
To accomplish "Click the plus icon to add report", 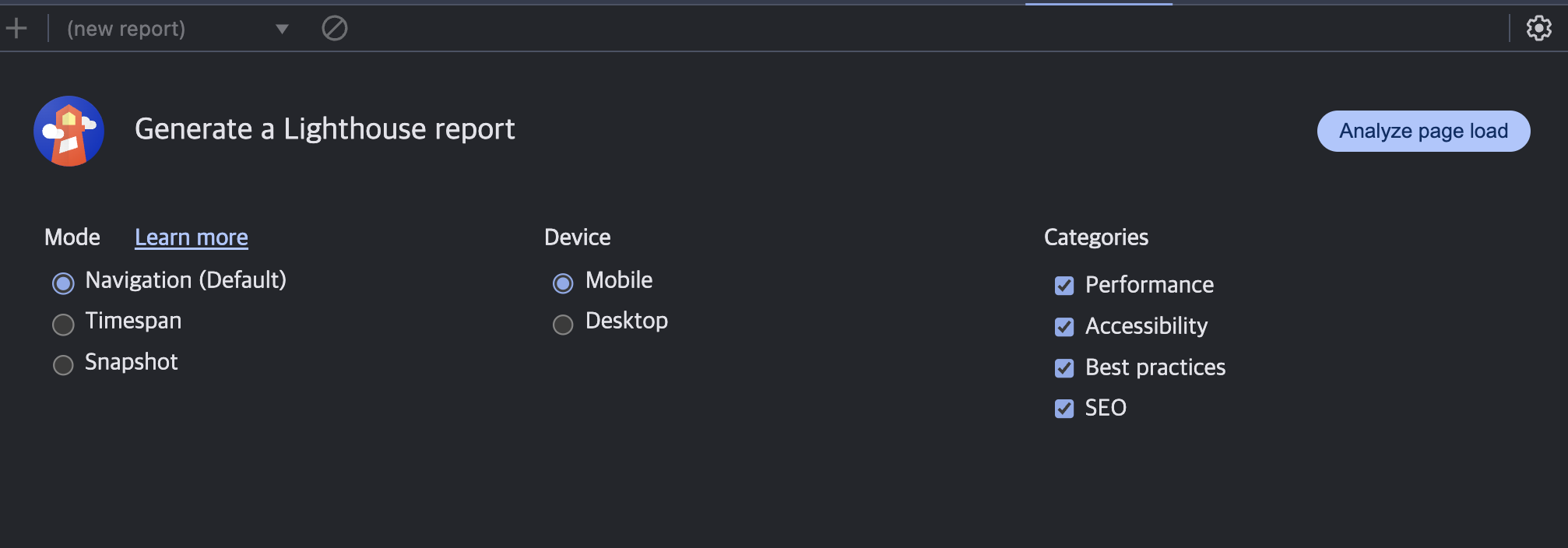I will [16, 29].
